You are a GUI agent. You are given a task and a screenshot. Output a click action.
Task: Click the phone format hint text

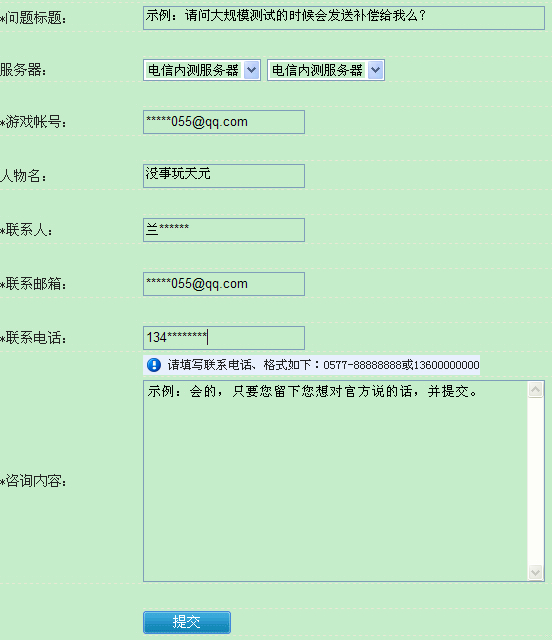point(323,364)
